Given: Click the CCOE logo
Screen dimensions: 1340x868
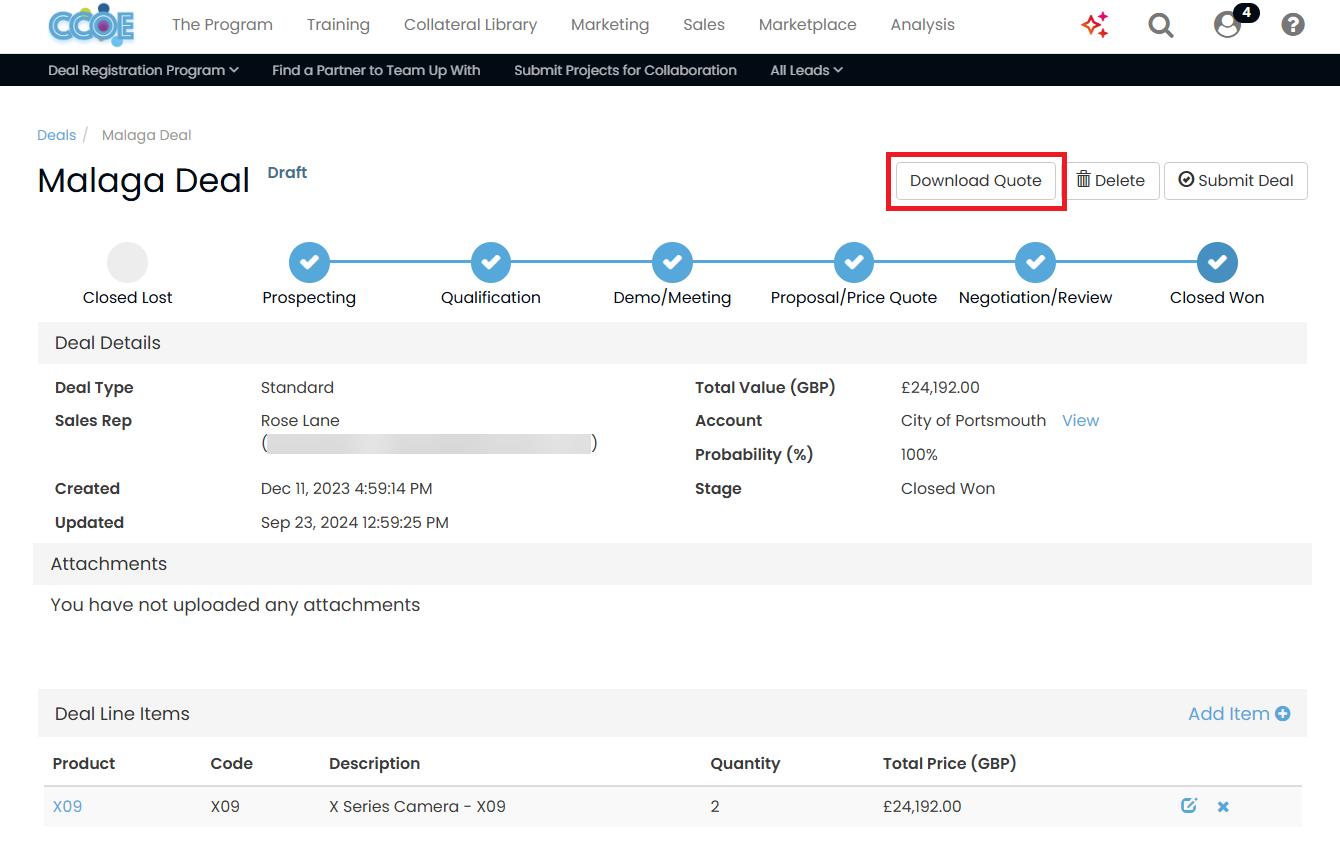Looking at the screenshot, I should [x=91, y=25].
